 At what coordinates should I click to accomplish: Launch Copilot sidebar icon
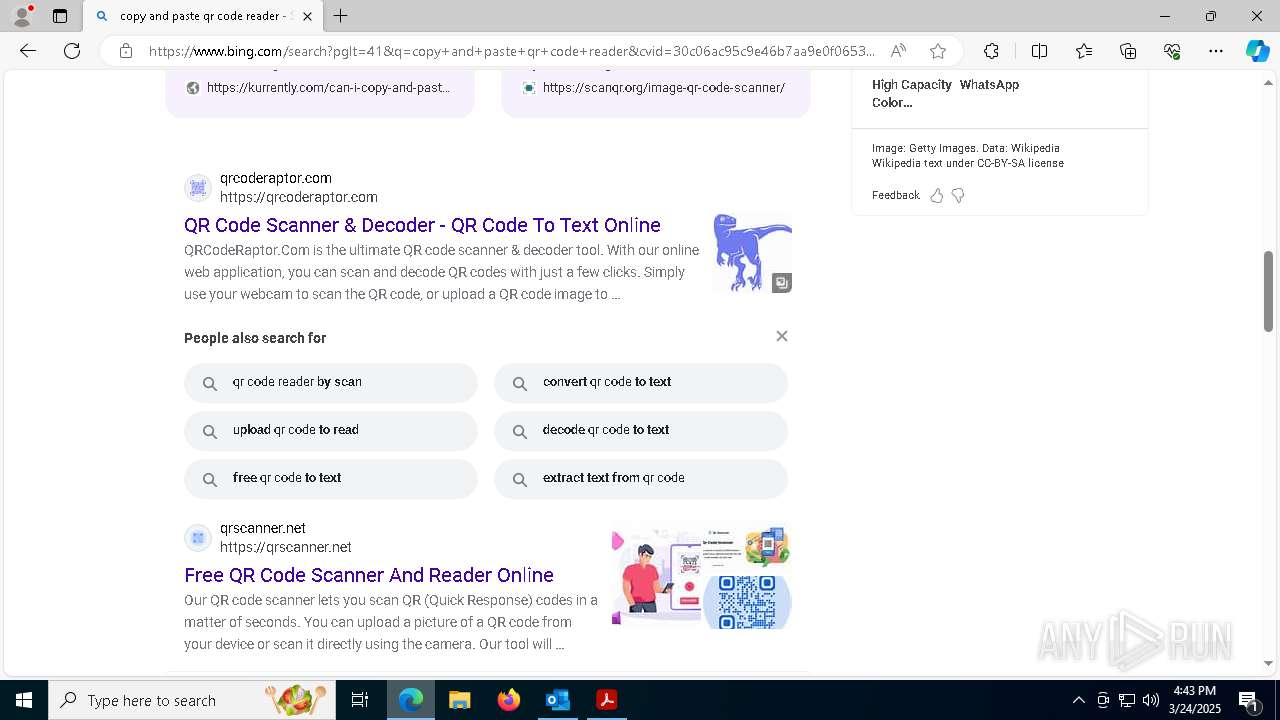[x=1257, y=51]
